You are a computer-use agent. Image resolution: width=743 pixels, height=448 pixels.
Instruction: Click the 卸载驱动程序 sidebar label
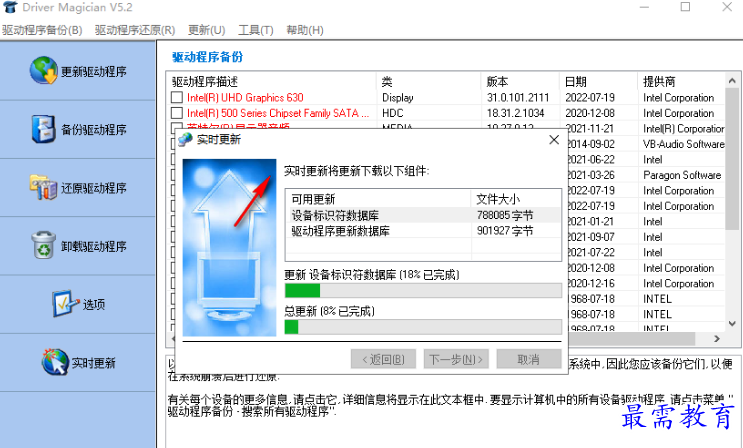coord(94,247)
